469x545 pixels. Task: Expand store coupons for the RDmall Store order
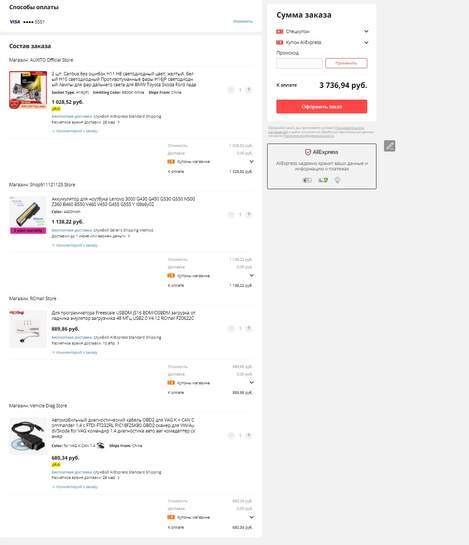tap(251, 382)
